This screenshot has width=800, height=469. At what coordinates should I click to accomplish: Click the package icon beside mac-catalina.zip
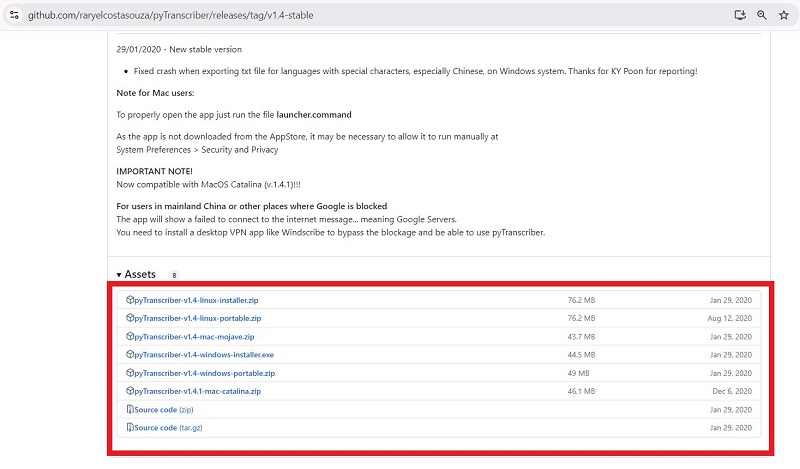(x=130, y=392)
